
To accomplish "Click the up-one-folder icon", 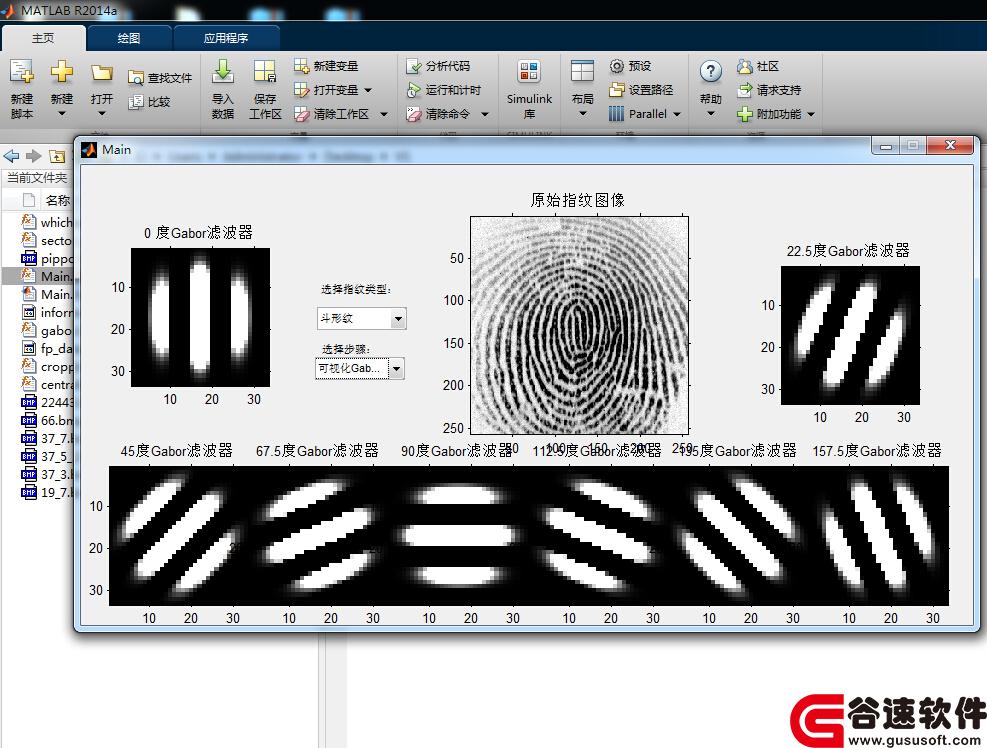I will click(x=57, y=156).
